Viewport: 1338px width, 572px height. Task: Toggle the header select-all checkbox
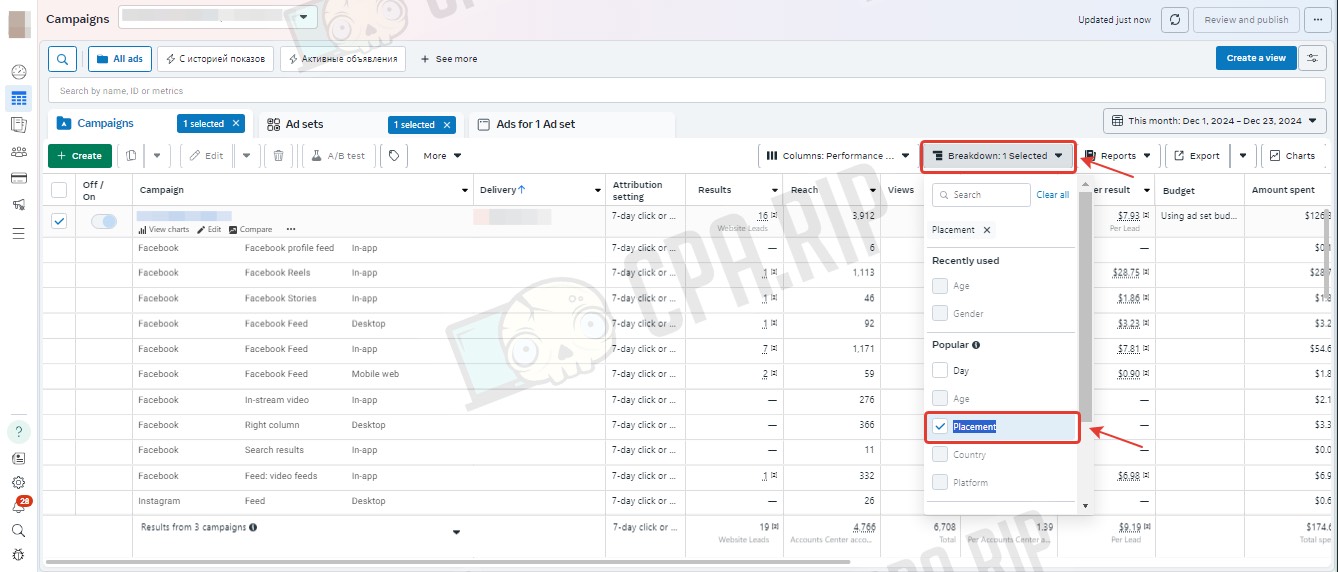59,190
